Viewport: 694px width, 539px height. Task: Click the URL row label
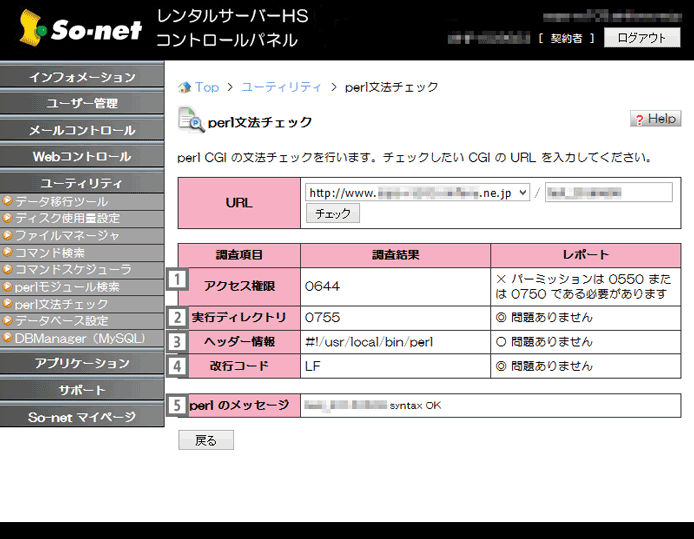click(x=239, y=203)
